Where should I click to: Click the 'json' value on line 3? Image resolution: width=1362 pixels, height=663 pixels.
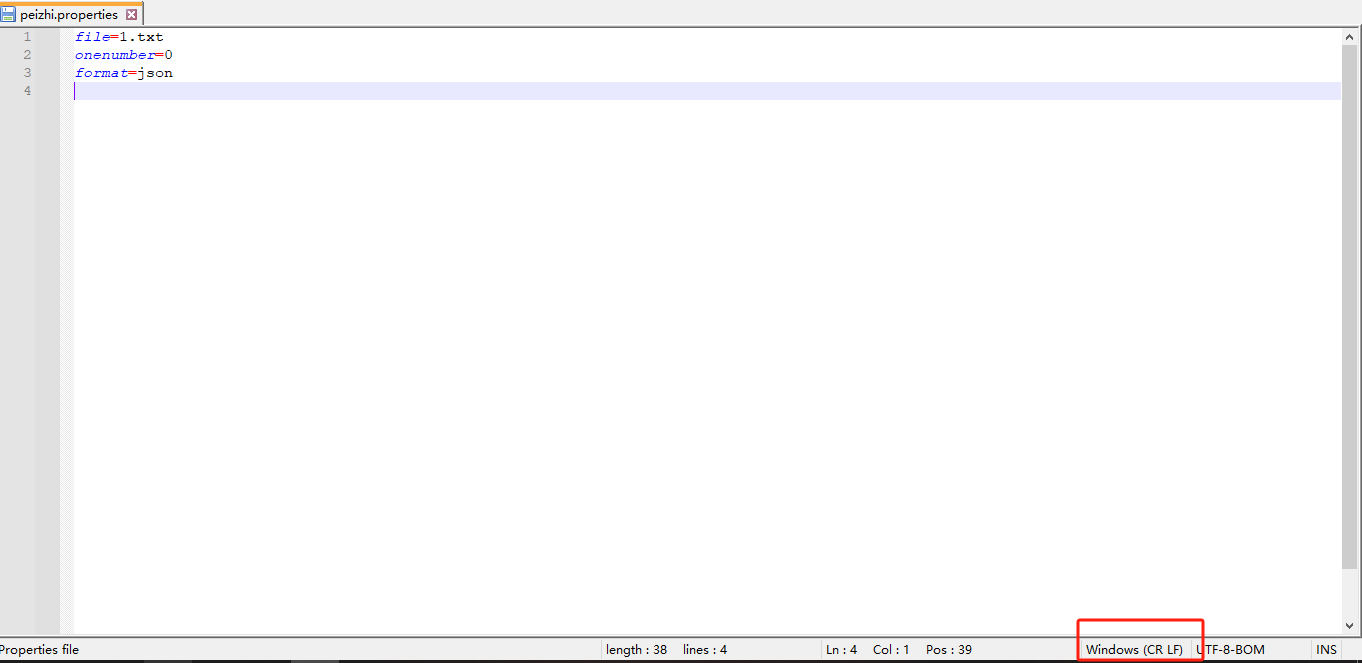155,73
